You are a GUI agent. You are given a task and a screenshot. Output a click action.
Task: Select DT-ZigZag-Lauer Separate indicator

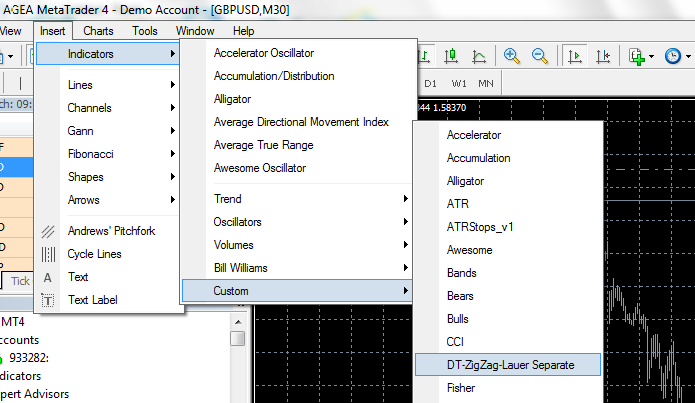point(508,365)
